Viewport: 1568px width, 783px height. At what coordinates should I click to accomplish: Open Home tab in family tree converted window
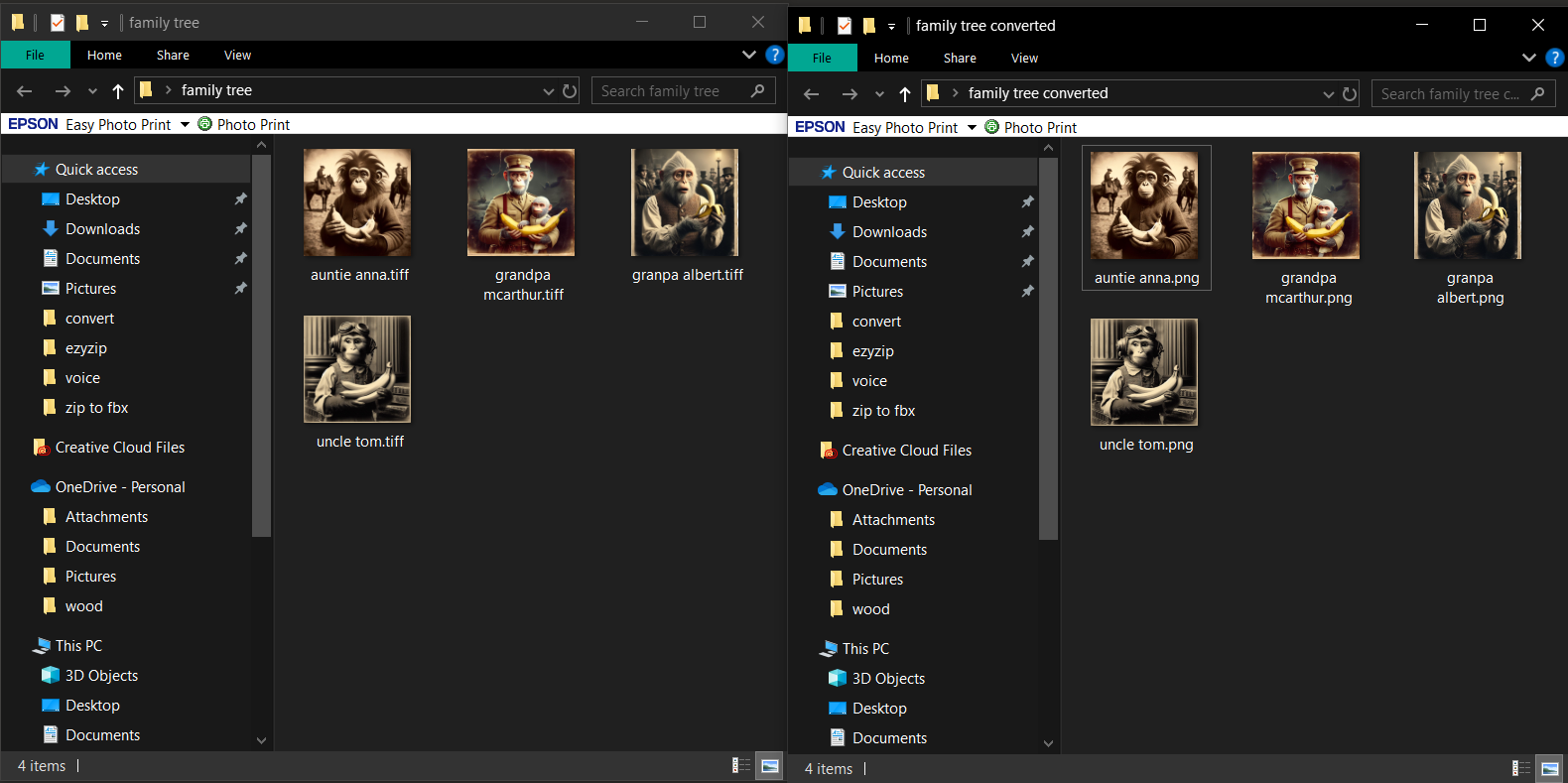pyautogui.click(x=891, y=58)
